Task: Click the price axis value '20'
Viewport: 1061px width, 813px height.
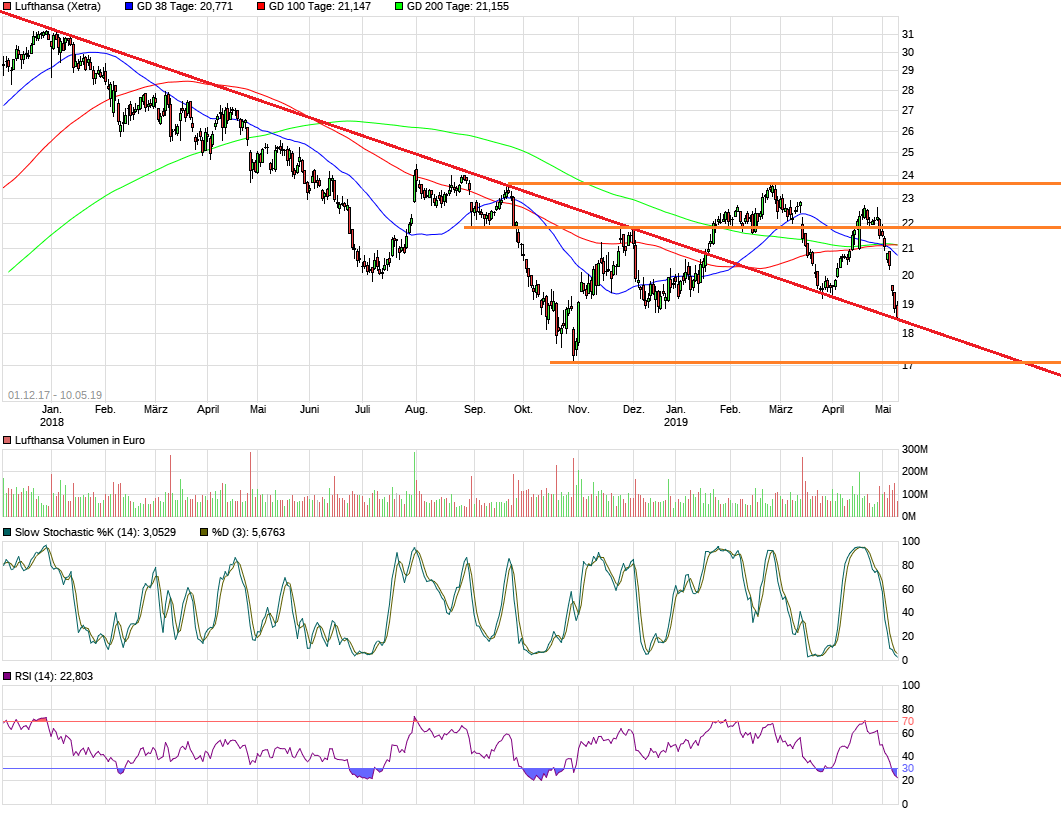Action: 907,275
